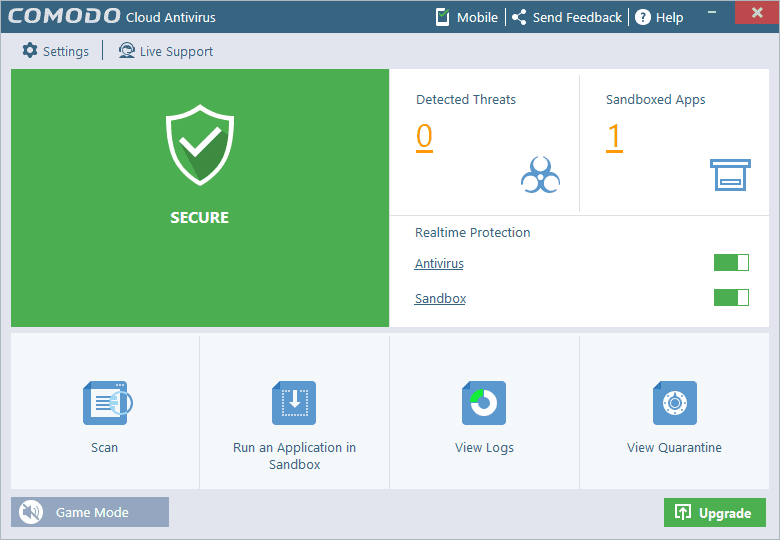
Task: Click the biohazard Detected Threats icon
Action: coord(540,175)
